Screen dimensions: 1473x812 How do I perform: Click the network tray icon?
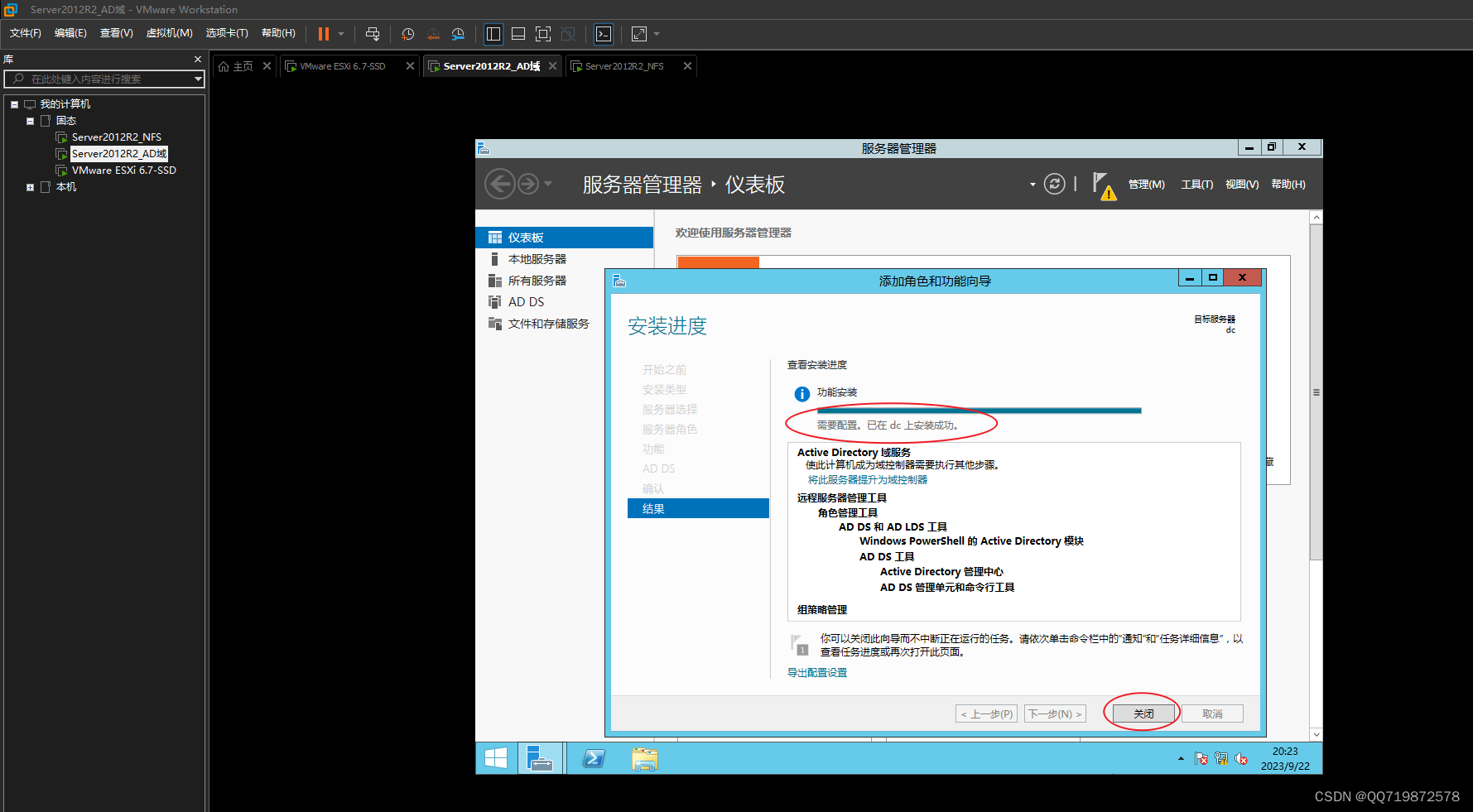pos(1221,759)
